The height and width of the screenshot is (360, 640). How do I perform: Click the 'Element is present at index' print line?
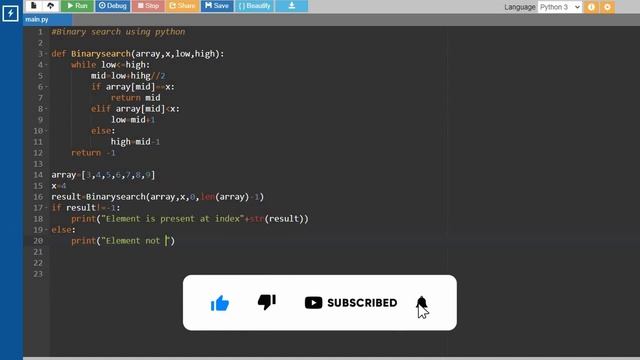pyautogui.click(x=190, y=219)
